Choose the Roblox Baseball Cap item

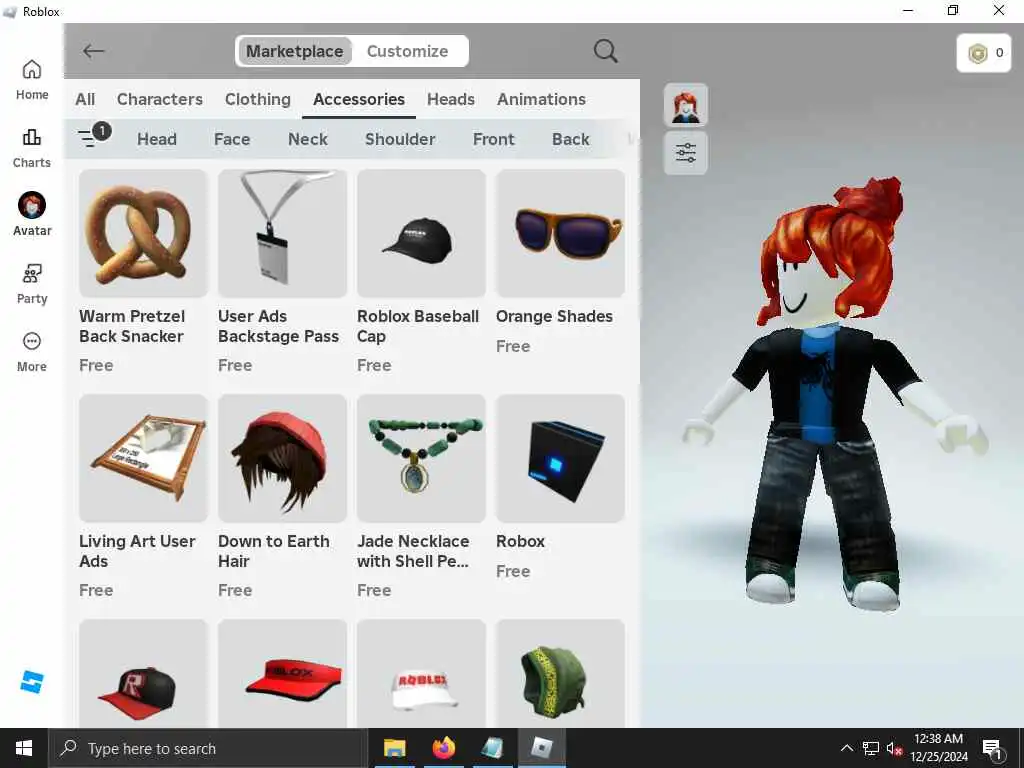click(x=421, y=233)
